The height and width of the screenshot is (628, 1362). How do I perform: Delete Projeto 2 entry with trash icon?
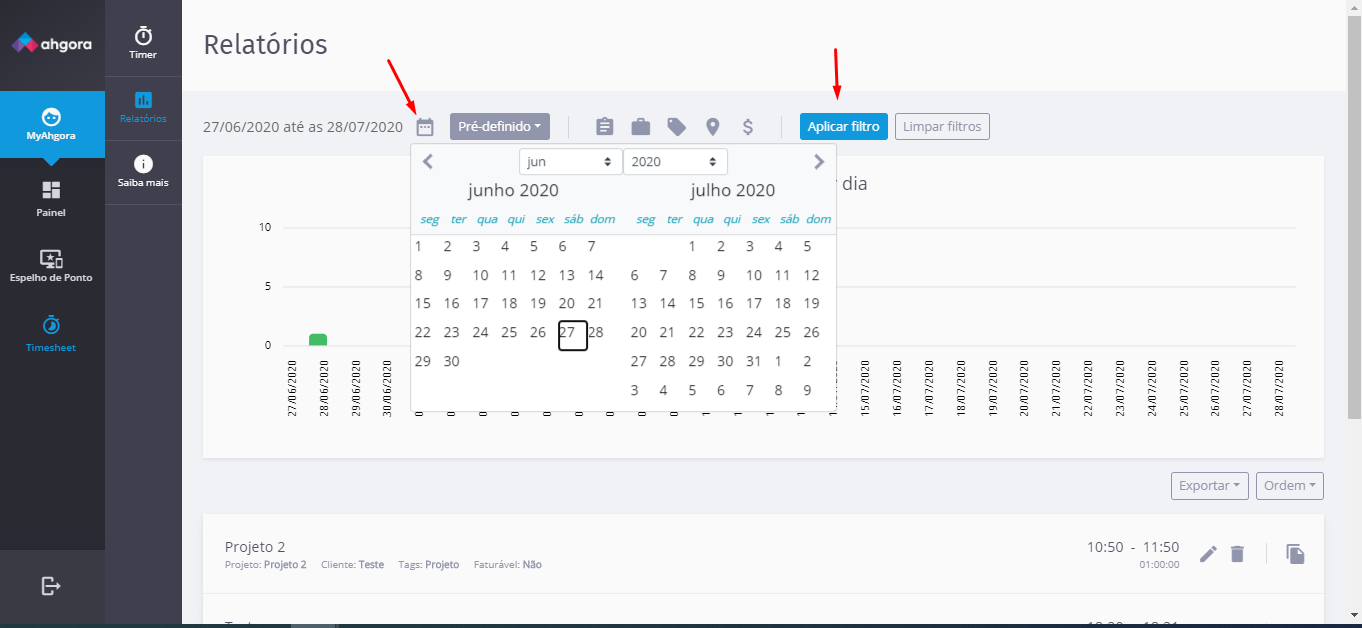click(x=1237, y=554)
